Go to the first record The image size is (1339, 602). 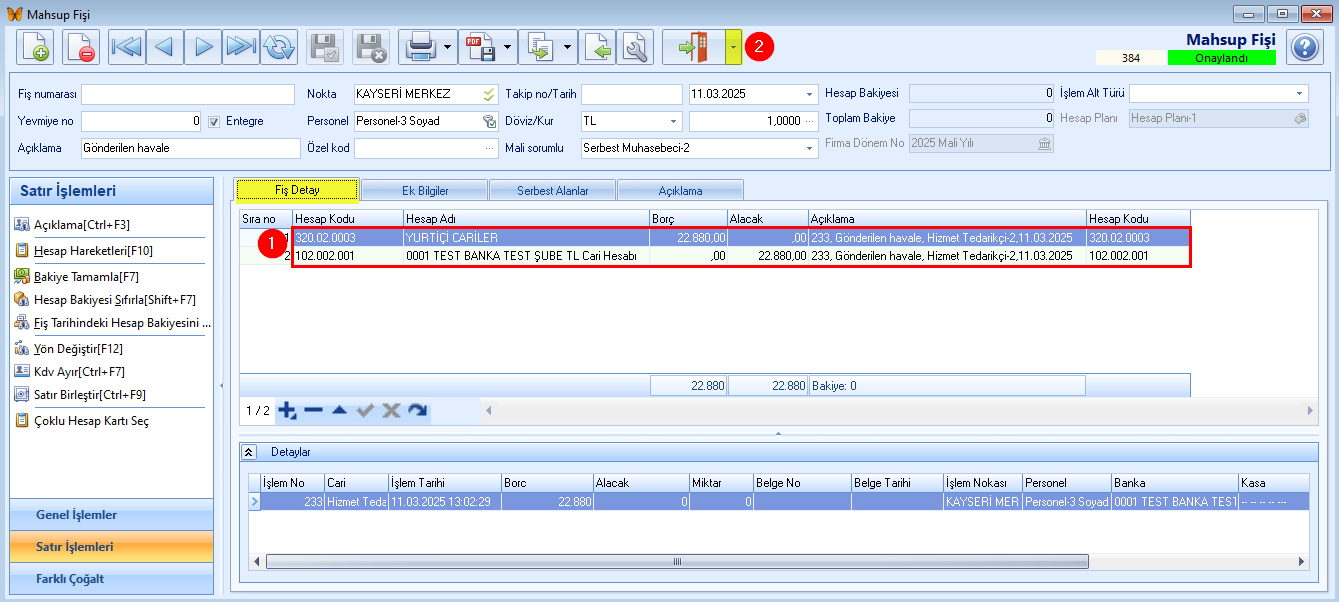[127, 47]
